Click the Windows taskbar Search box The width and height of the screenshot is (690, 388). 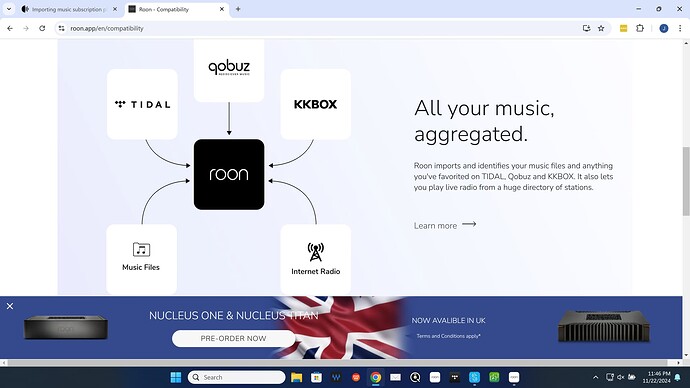[236, 377]
